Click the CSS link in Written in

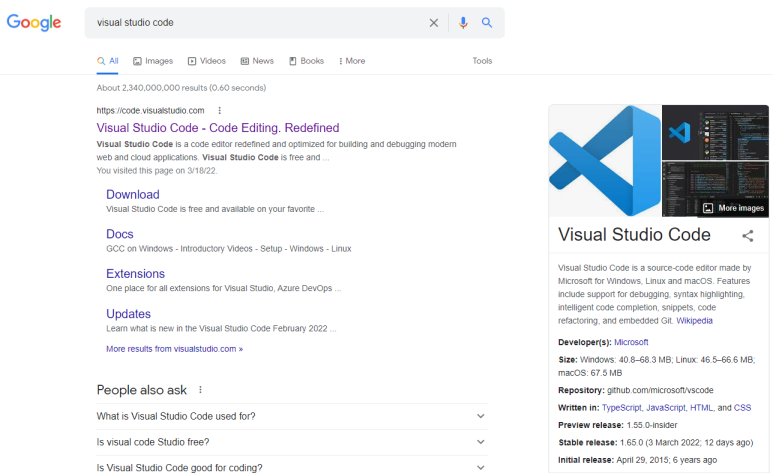(742, 408)
